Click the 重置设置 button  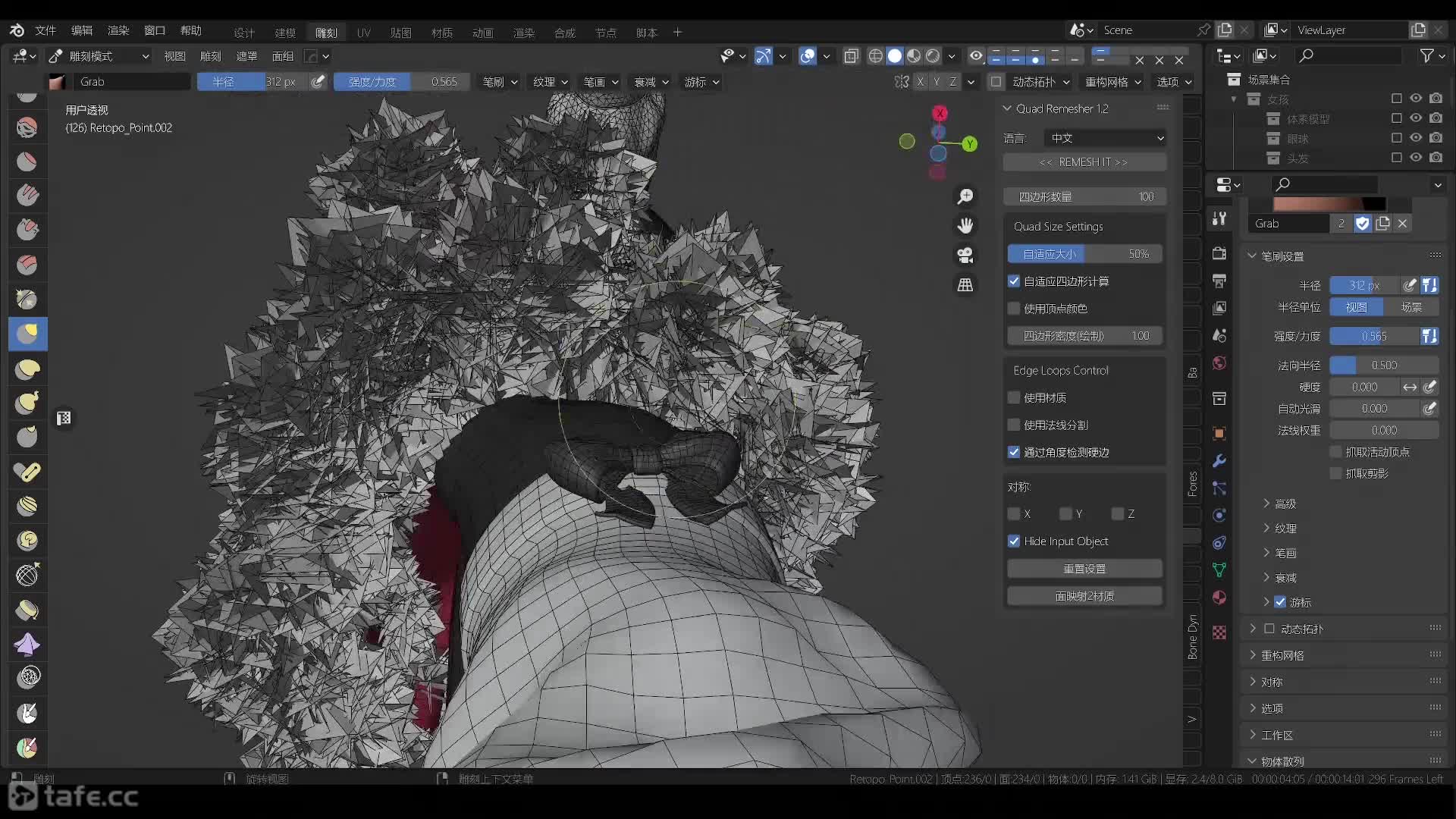pyautogui.click(x=1084, y=569)
